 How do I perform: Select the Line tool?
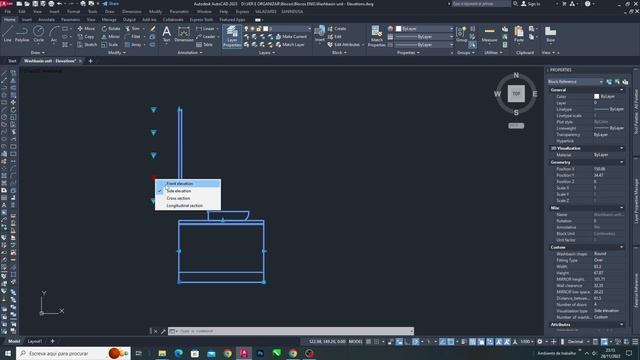tap(8, 34)
